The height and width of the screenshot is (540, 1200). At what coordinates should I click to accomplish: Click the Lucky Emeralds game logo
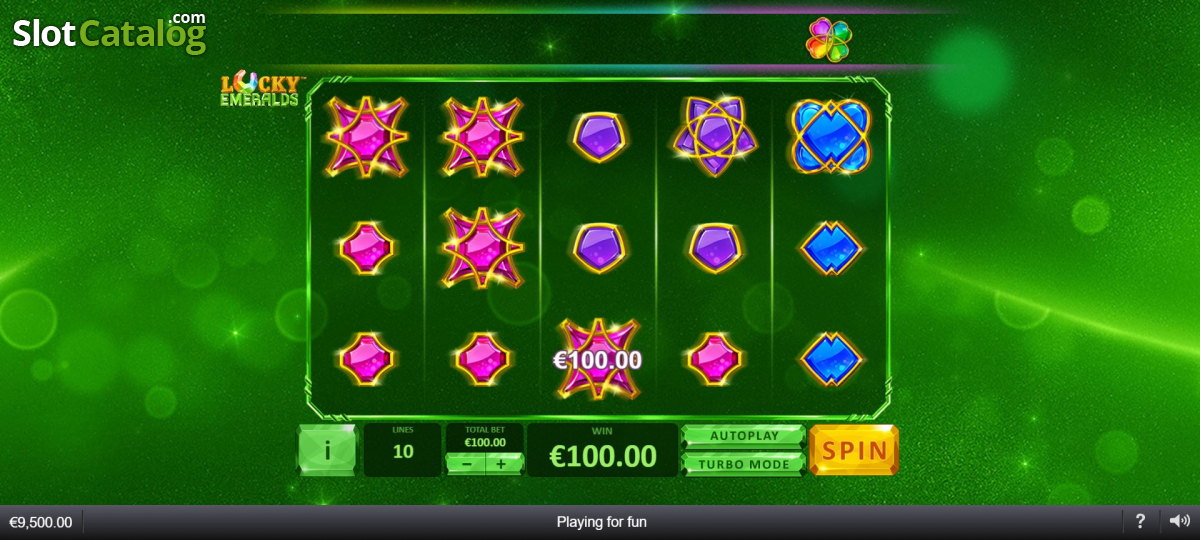click(x=260, y=90)
